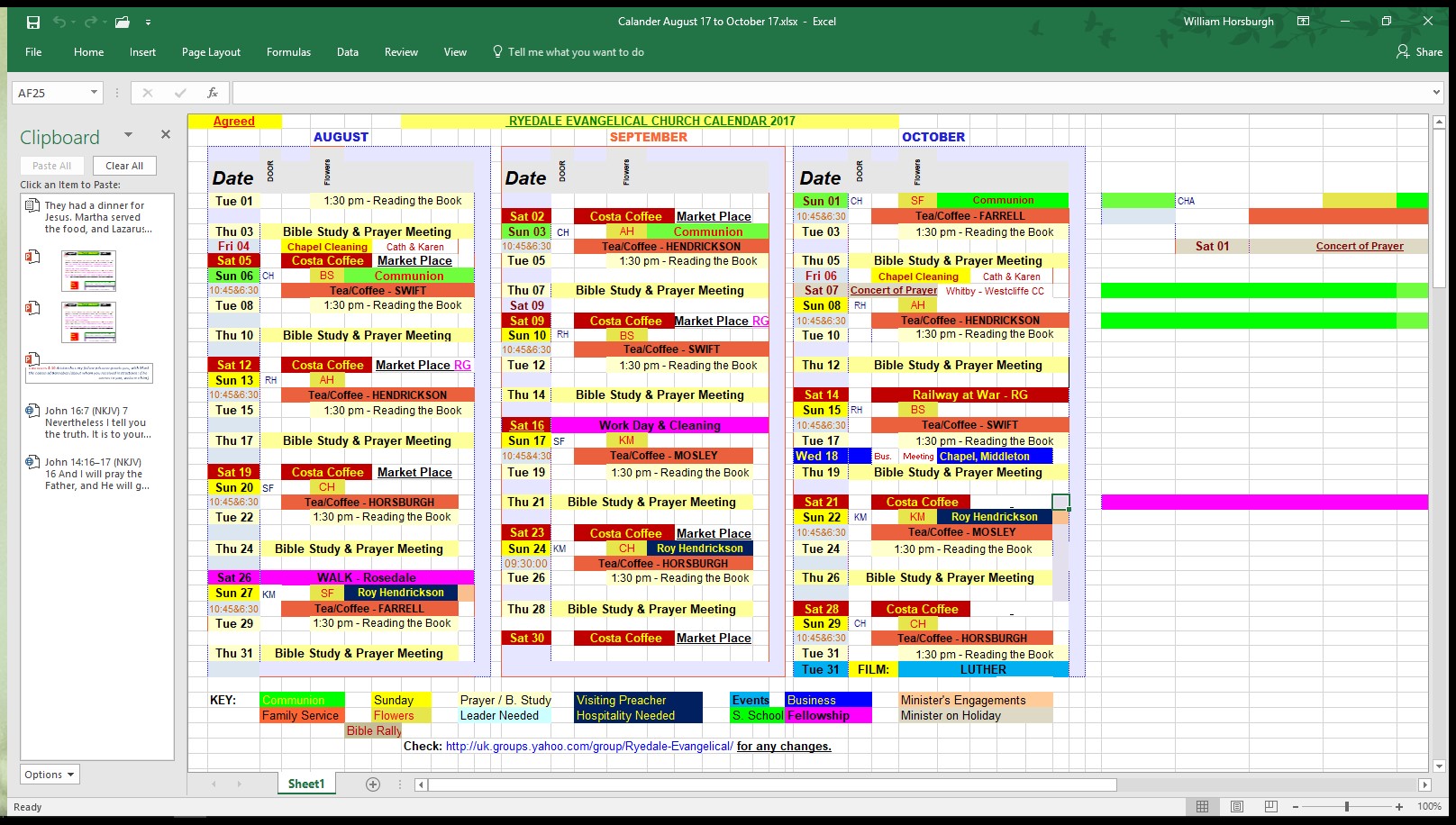This screenshot has width=1456, height=825.
Task: Add a new sheet with plus icon
Action: pos(373,784)
